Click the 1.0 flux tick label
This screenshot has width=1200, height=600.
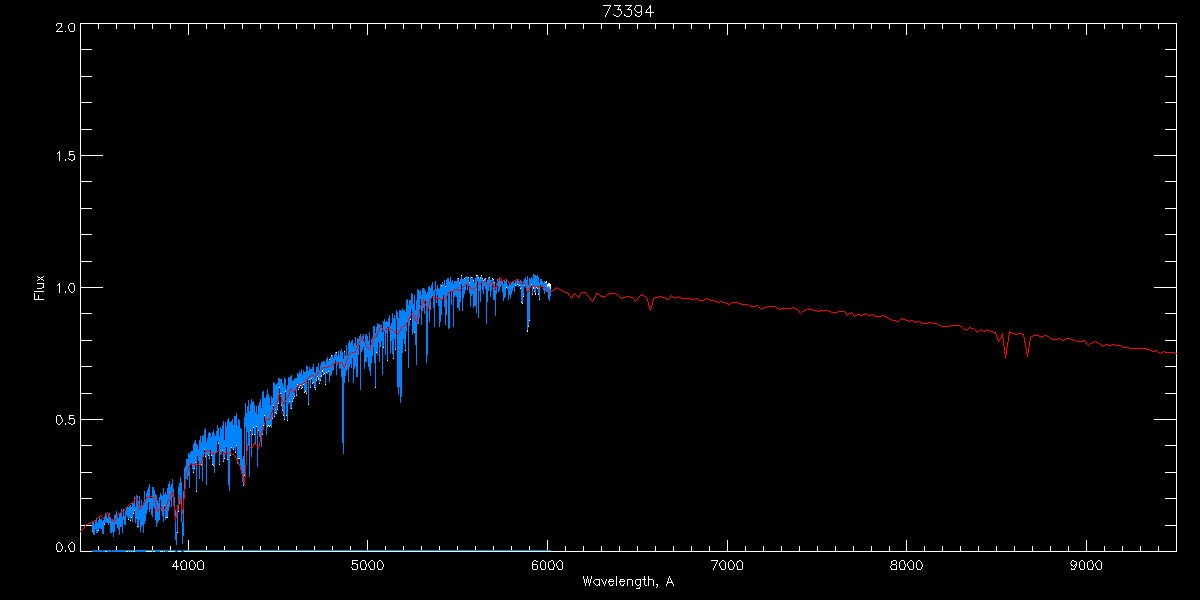click(65, 288)
